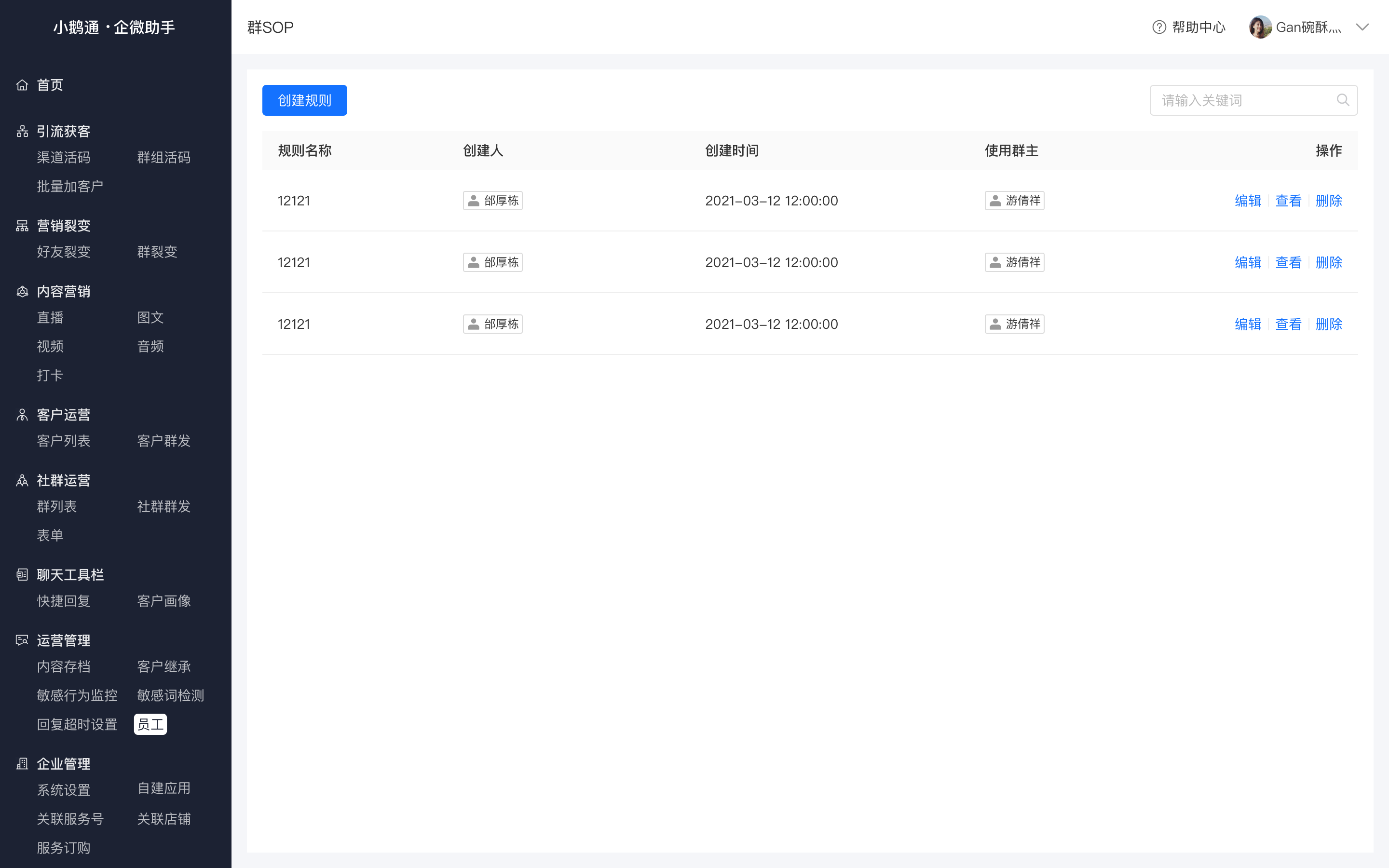Click 编辑 in the first rule row
Viewport: 1389px width, 868px height.
[1248, 200]
